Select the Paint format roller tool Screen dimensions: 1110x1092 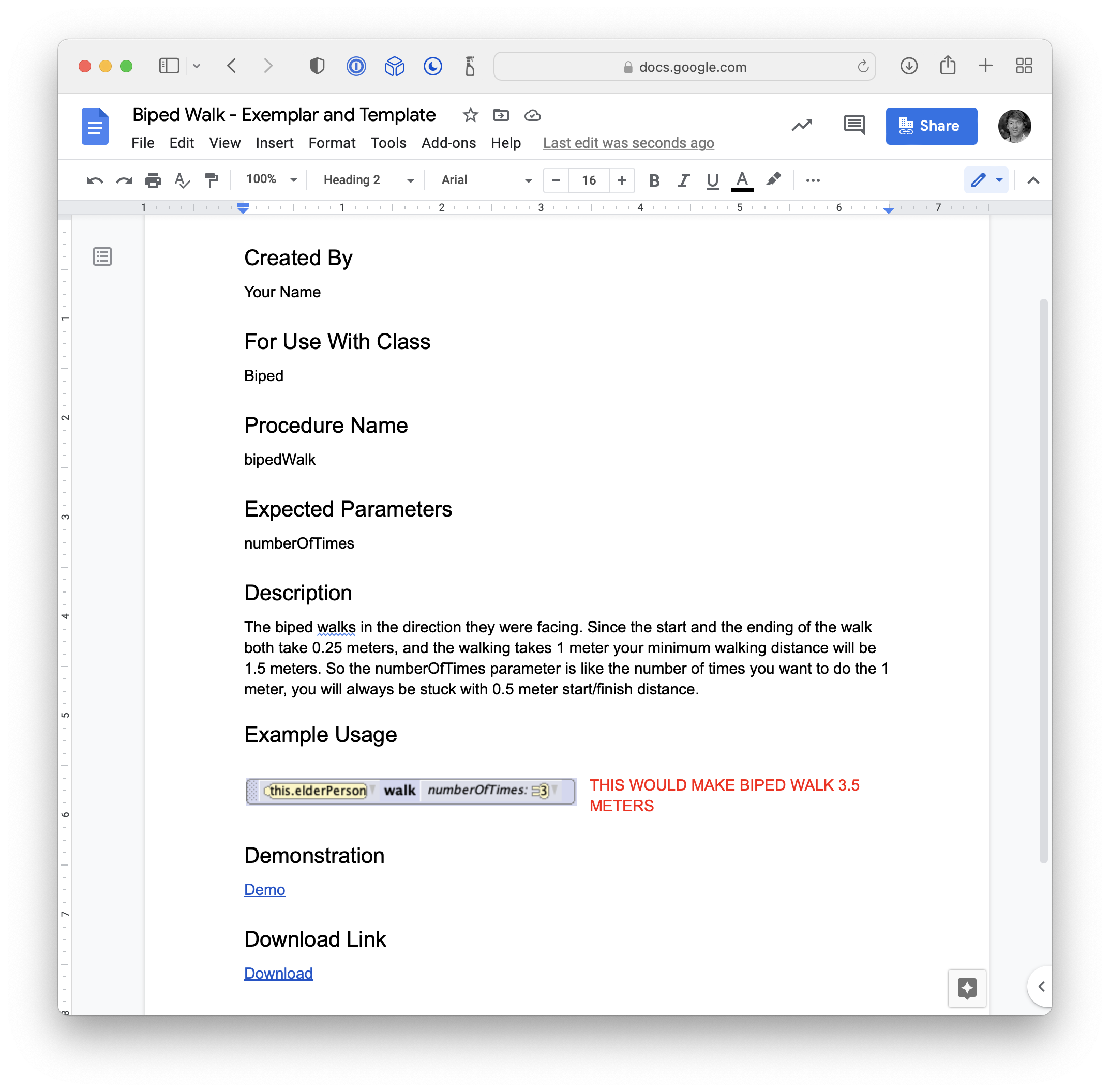point(212,180)
